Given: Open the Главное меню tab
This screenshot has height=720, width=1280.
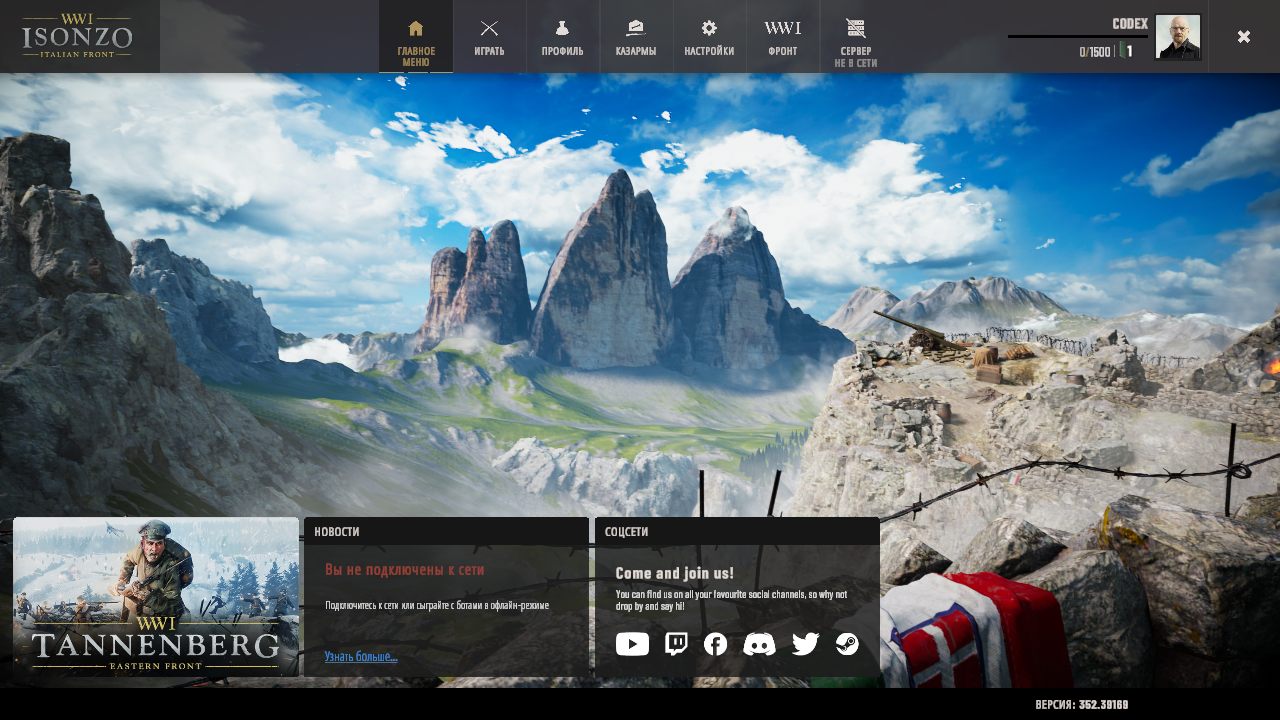Looking at the screenshot, I should click(416, 38).
